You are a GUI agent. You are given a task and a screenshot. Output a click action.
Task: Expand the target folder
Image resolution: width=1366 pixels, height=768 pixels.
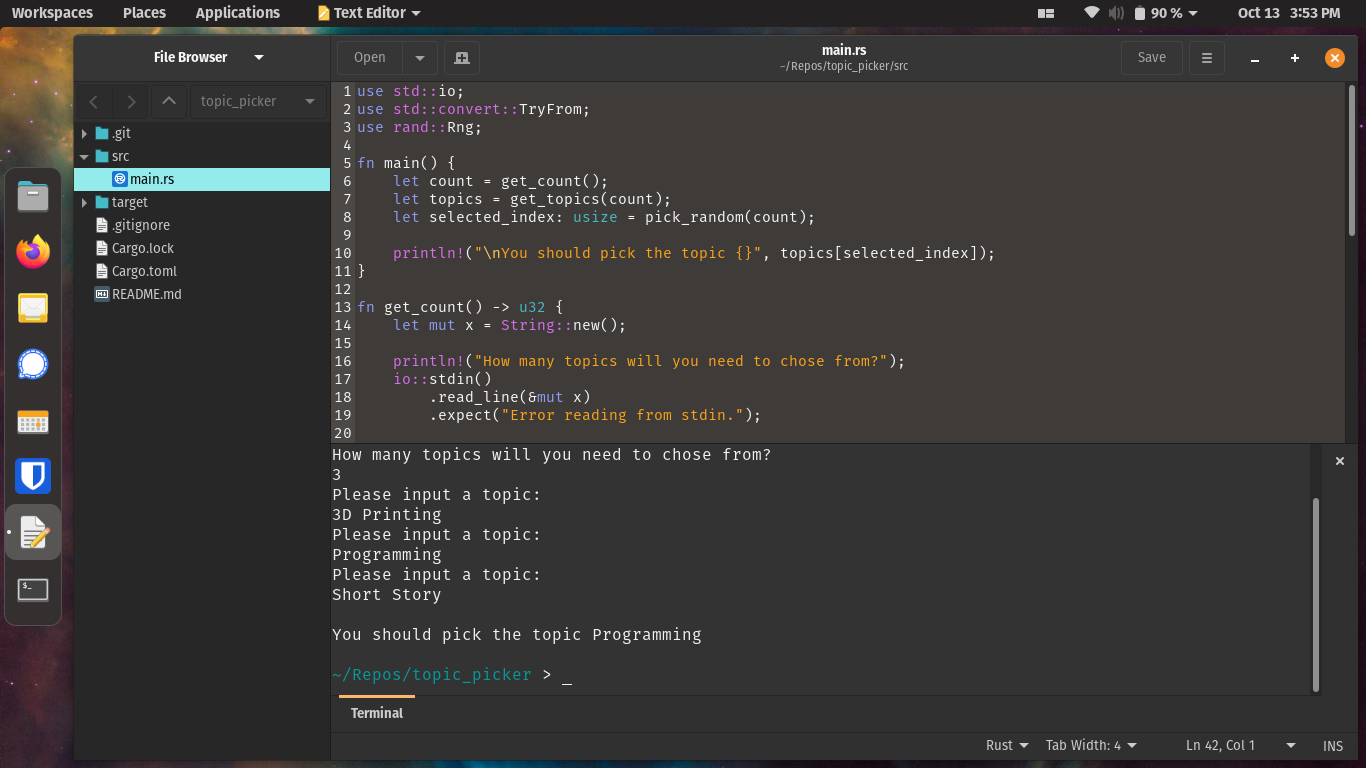pos(85,202)
